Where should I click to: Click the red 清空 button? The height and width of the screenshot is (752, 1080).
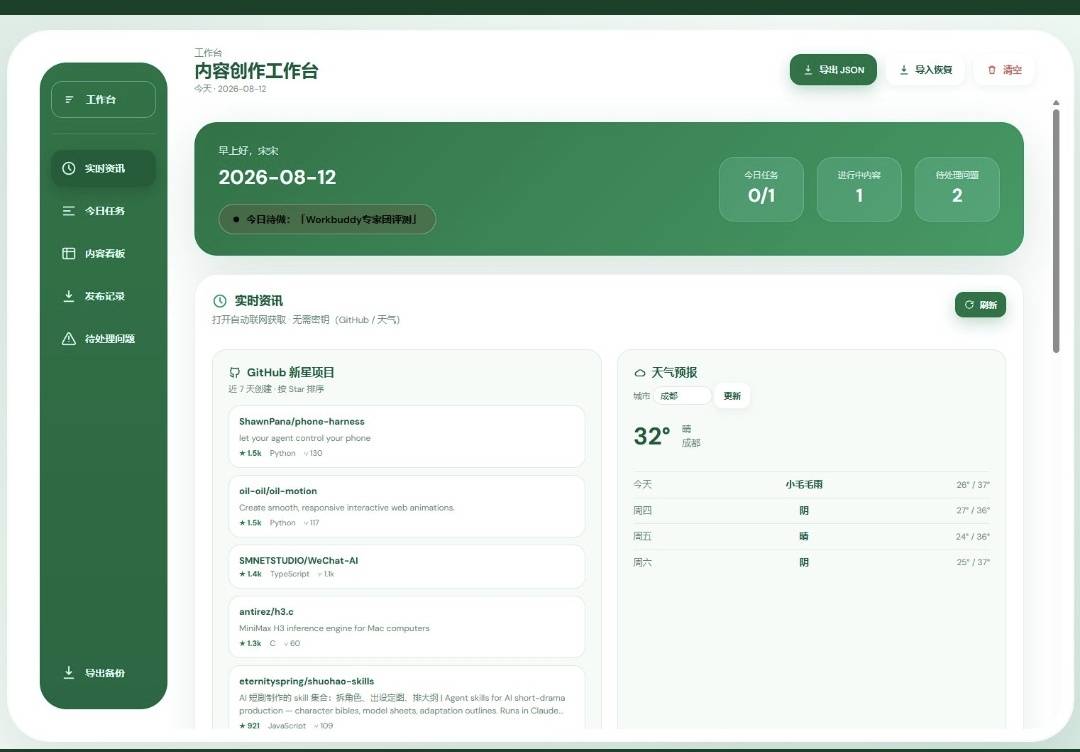click(x=1004, y=70)
